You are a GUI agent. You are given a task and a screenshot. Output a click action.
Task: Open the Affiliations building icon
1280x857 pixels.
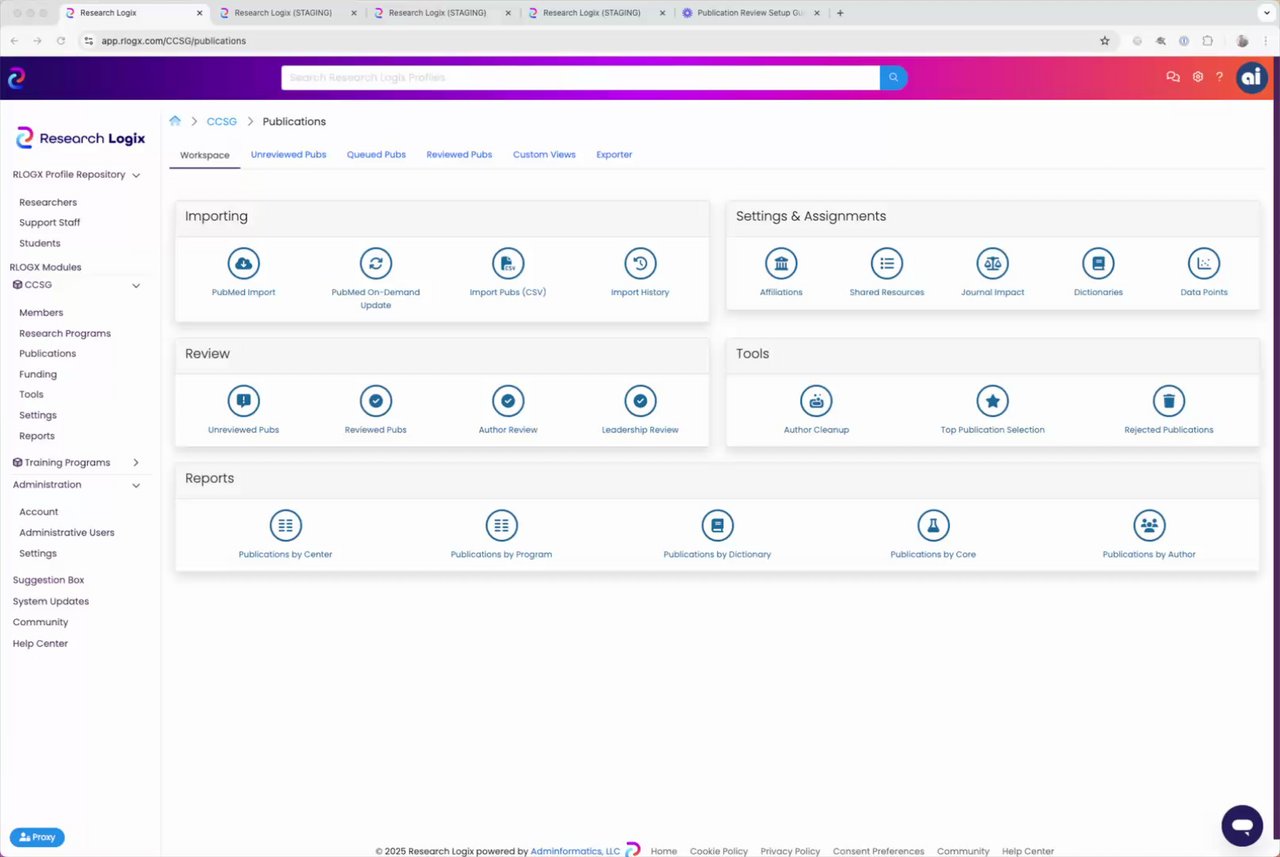pyautogui.click(x=781, y=264)
